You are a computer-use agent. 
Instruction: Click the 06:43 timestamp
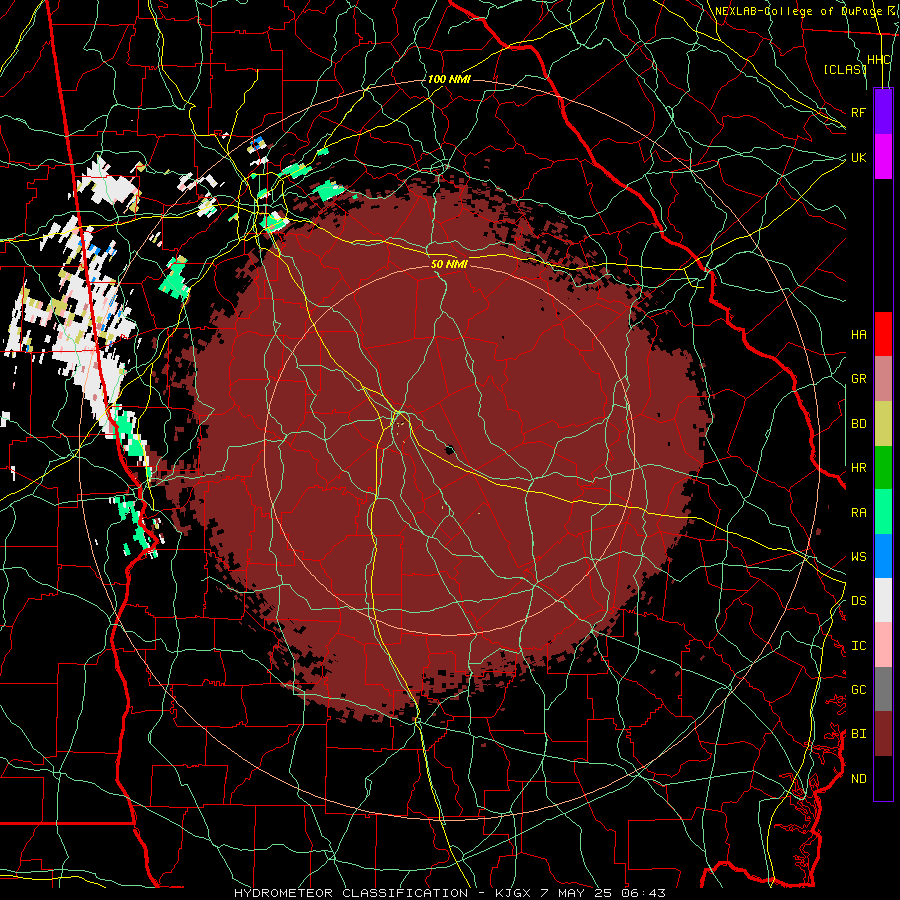click(645, 893)
